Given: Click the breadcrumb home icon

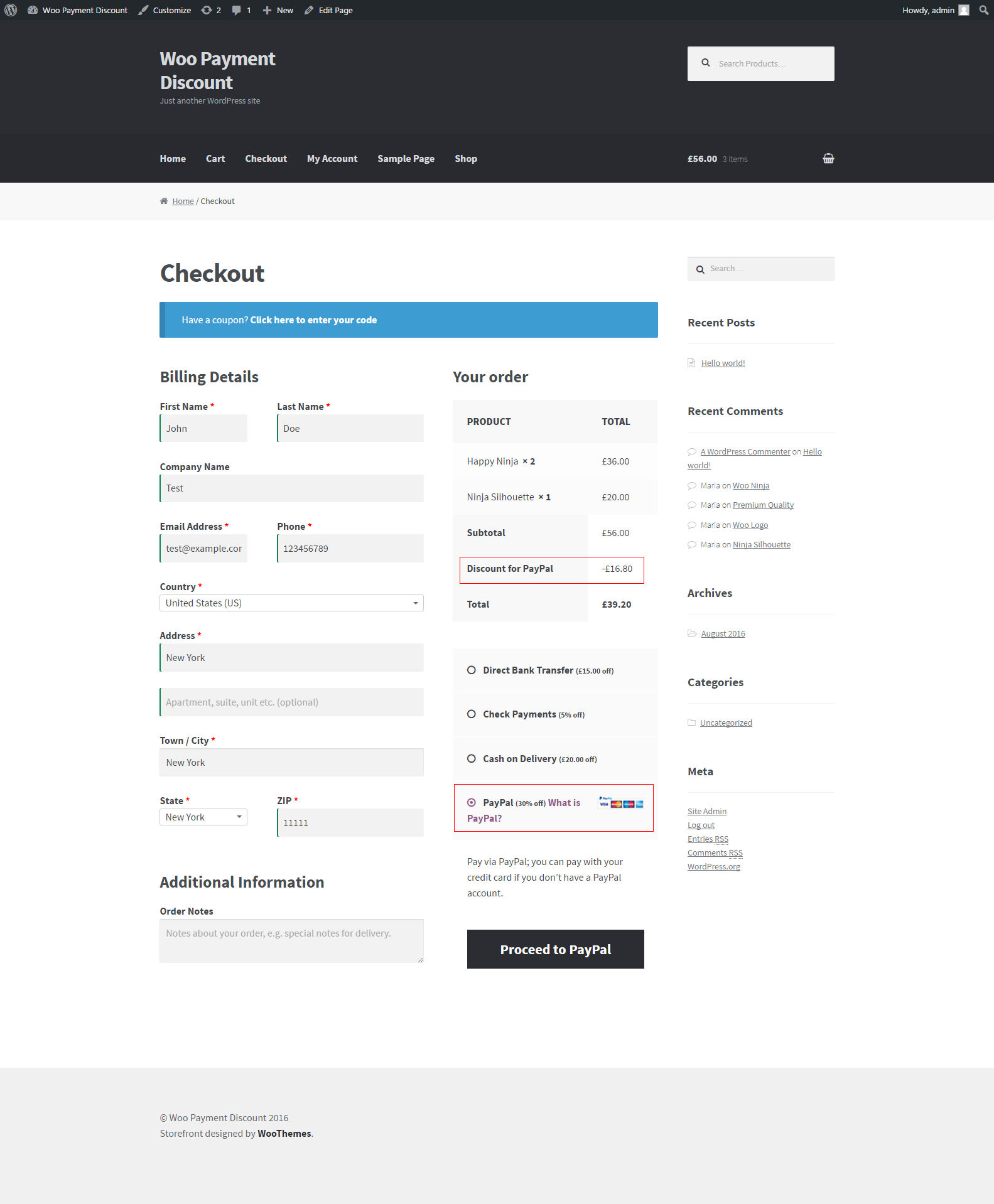Looking at the screenshot, I should click(164, 201).
